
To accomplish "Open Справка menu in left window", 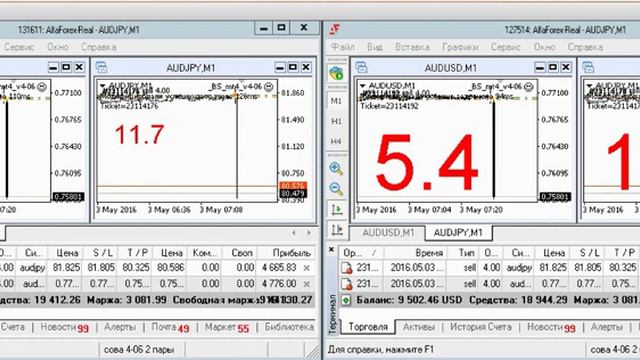I will [99, 47].
